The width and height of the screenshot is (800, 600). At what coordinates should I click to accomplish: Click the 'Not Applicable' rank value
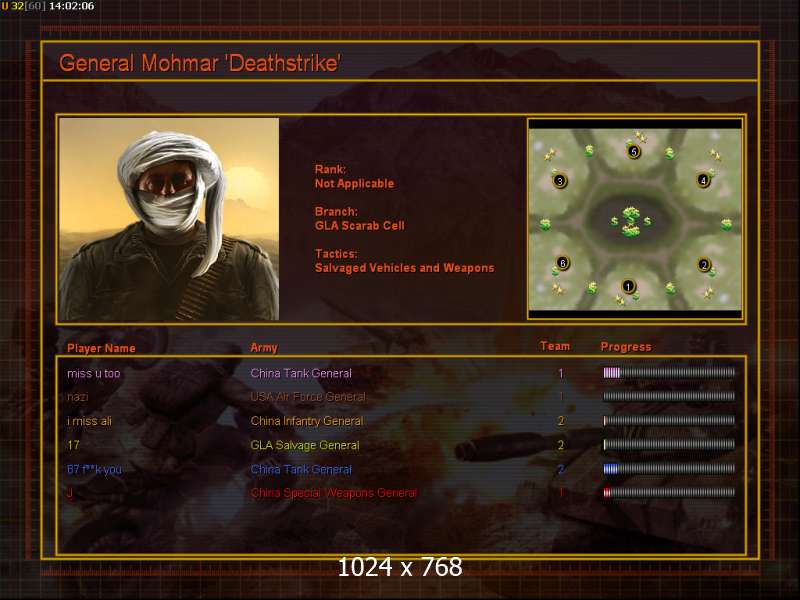click(355, 184)
